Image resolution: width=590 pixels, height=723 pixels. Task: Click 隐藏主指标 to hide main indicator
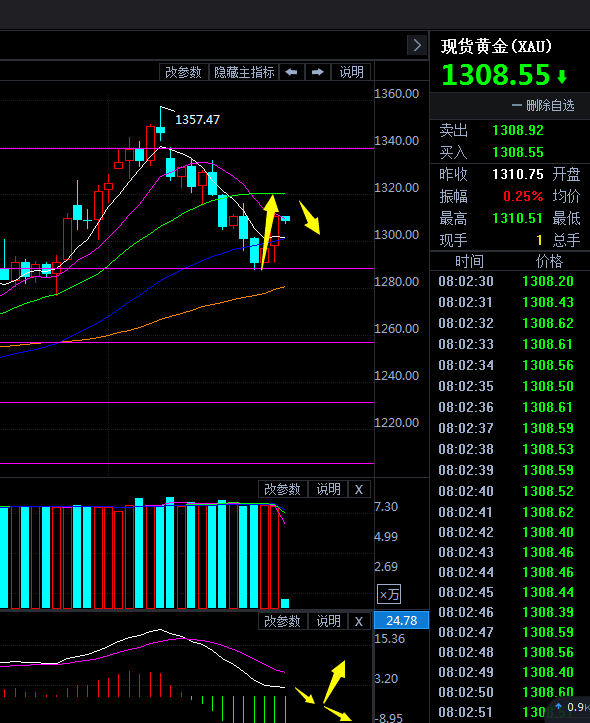244,72
